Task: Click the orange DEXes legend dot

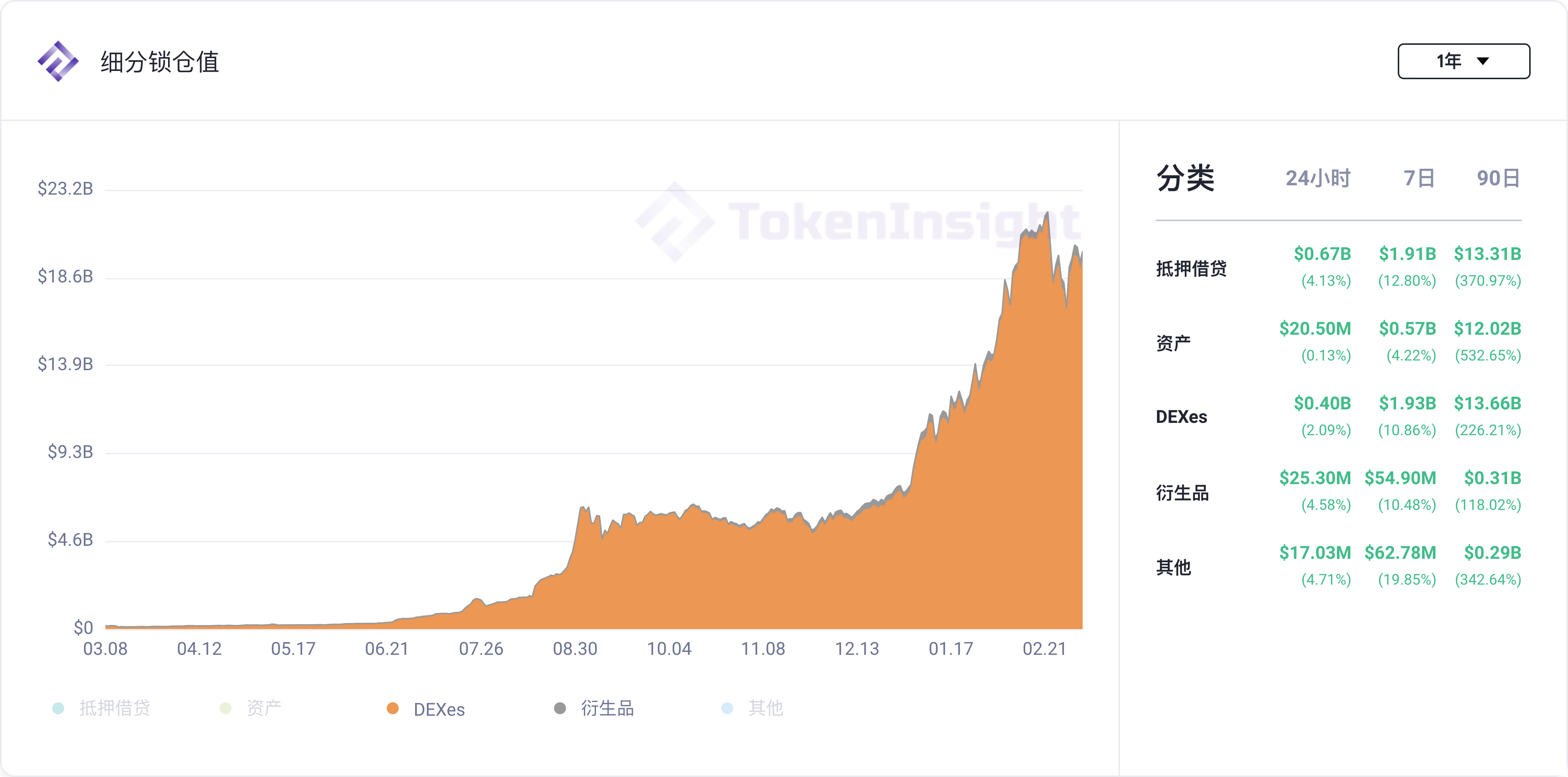Action: (x=393, y=708)
